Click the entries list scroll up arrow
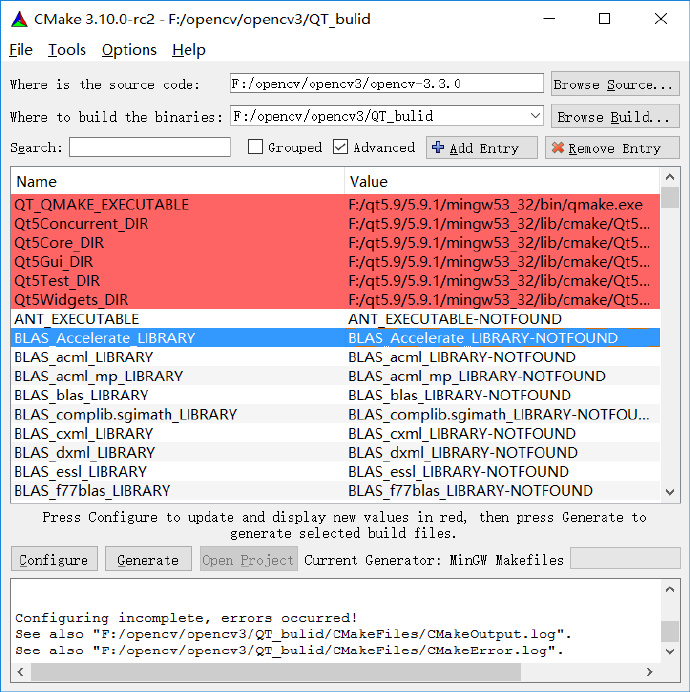The width and height of the screenshot is (690, 692). (x=670, y=177)
